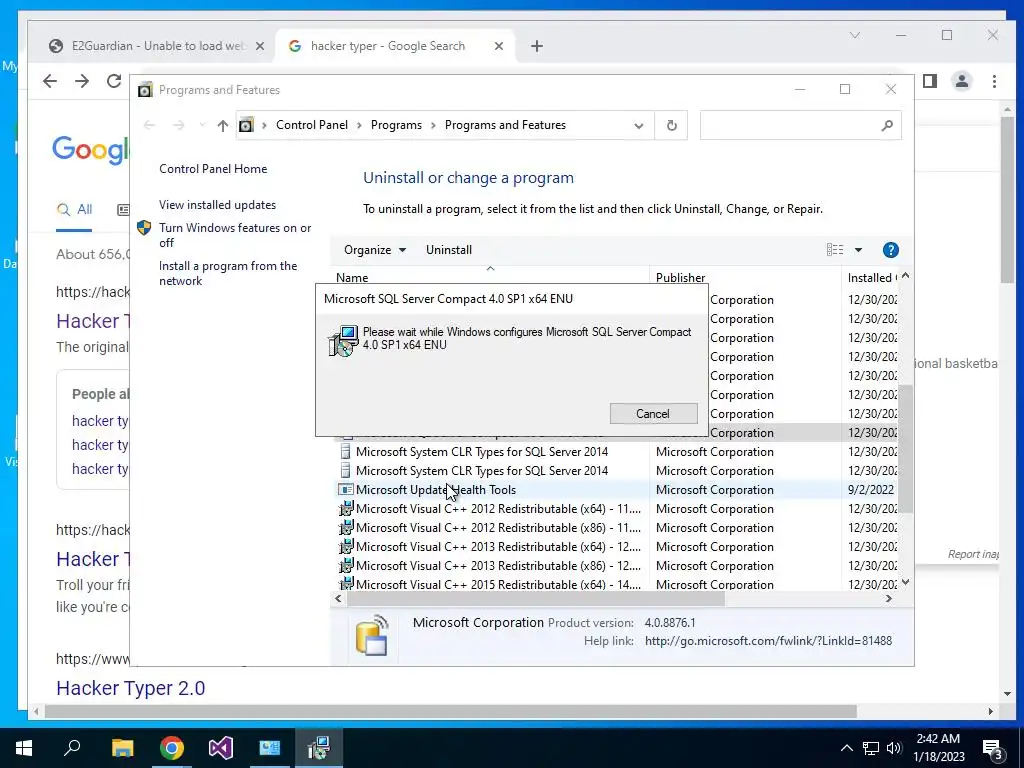
Task: Sort list by the Publisher column header
Action: click(x=745, y=278)
